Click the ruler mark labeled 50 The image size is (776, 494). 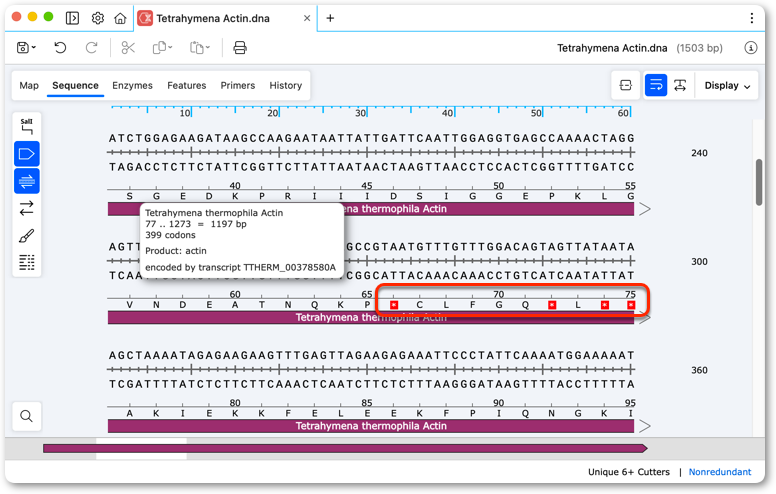pyautogui.click(x=536, y=113)
